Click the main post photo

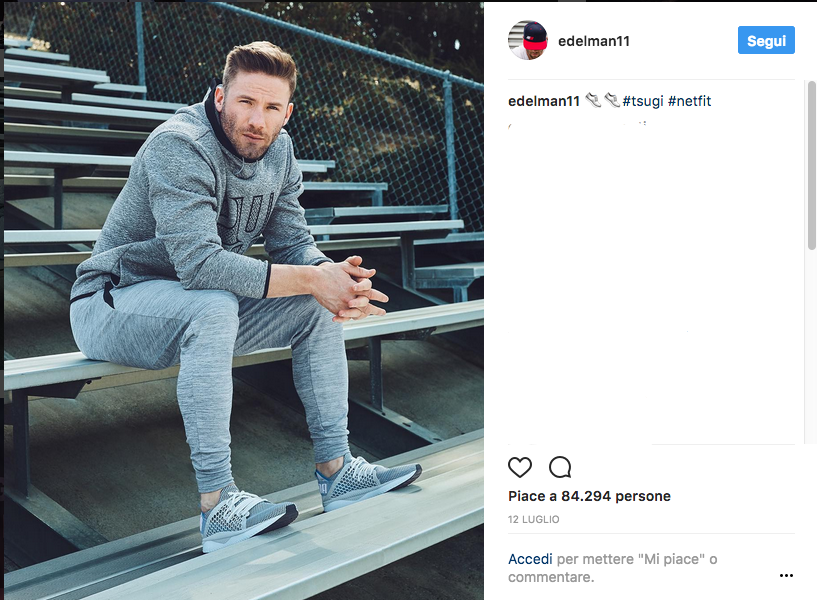[x=244, y=301]
